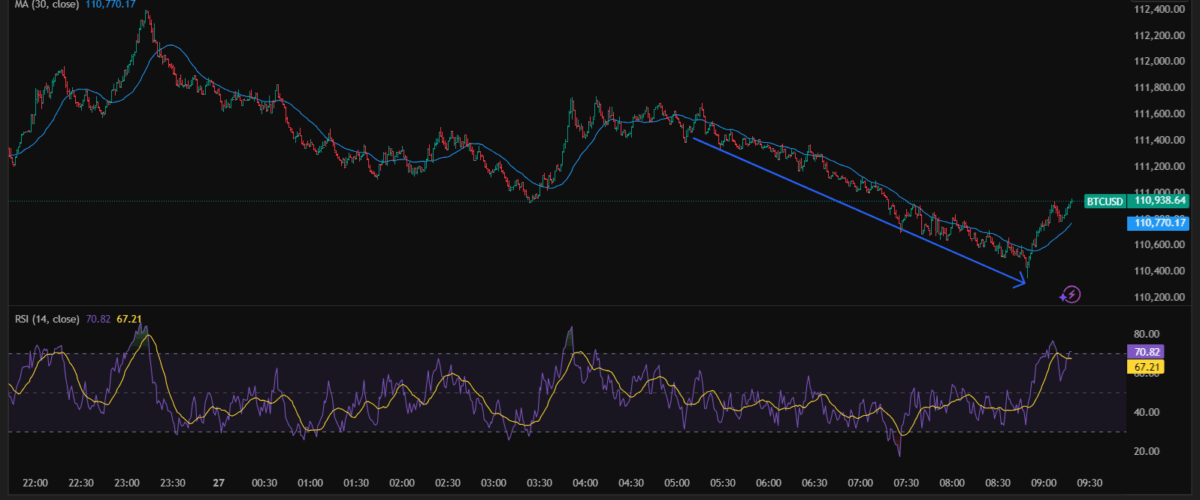Click the green BTCUSD symbol label

pos(1105,201)
